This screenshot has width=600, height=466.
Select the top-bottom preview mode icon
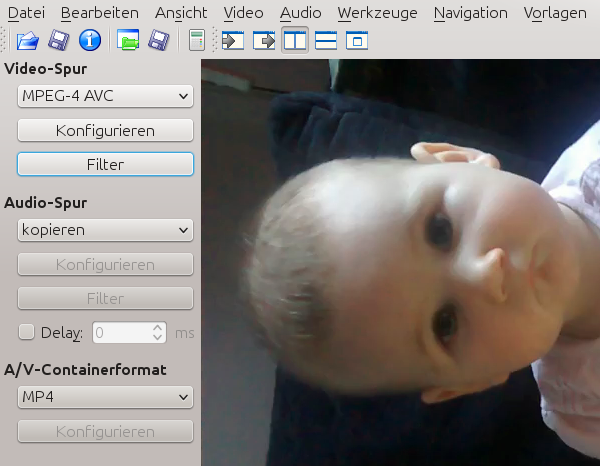tap(326, 40)
